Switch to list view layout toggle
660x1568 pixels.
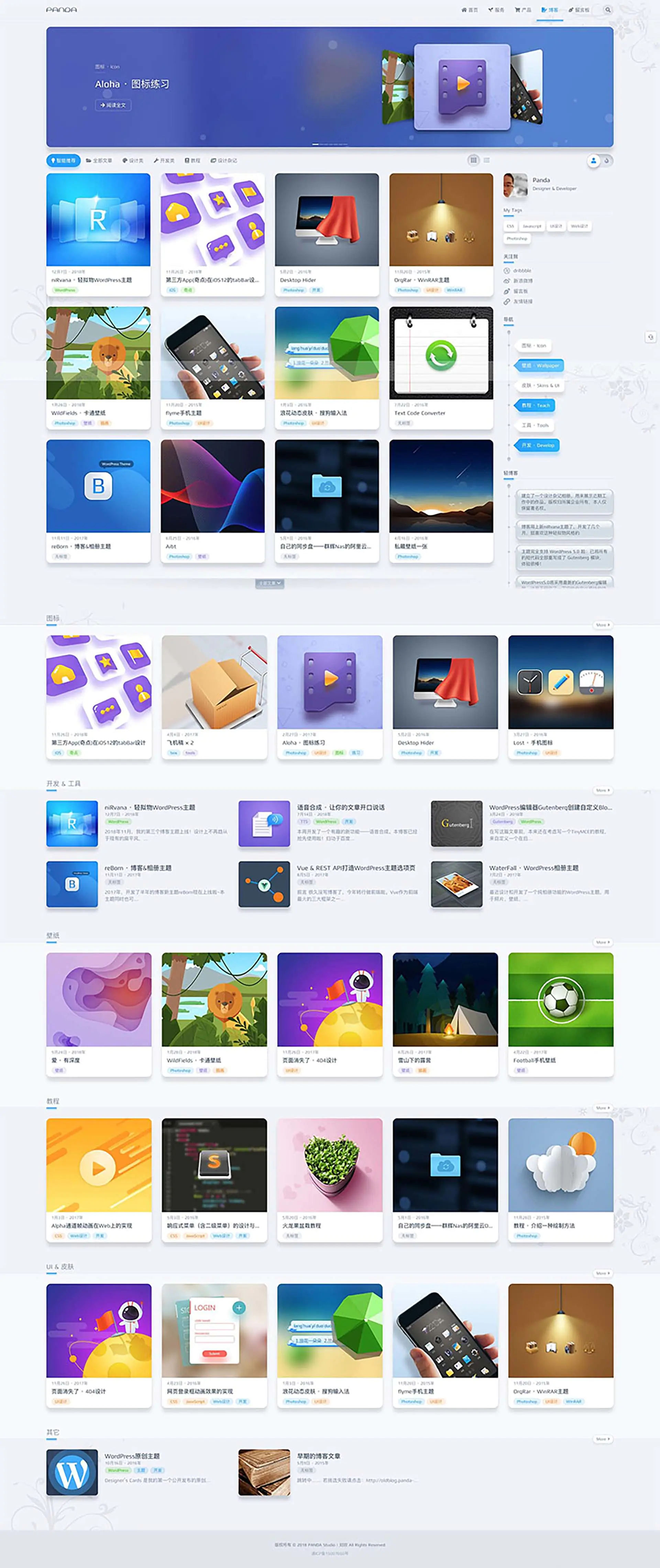pos(487,160)
